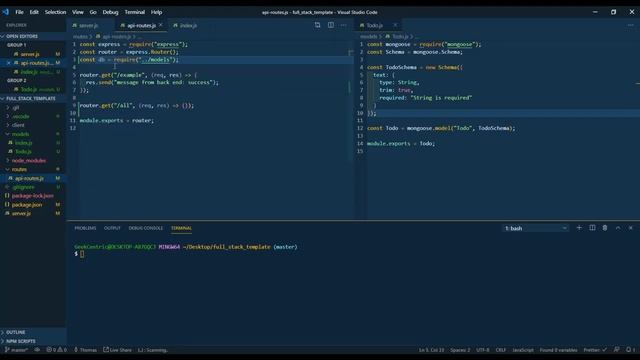Switch to the index.js editor tab
640x360 pixels.
pos(188,25)
